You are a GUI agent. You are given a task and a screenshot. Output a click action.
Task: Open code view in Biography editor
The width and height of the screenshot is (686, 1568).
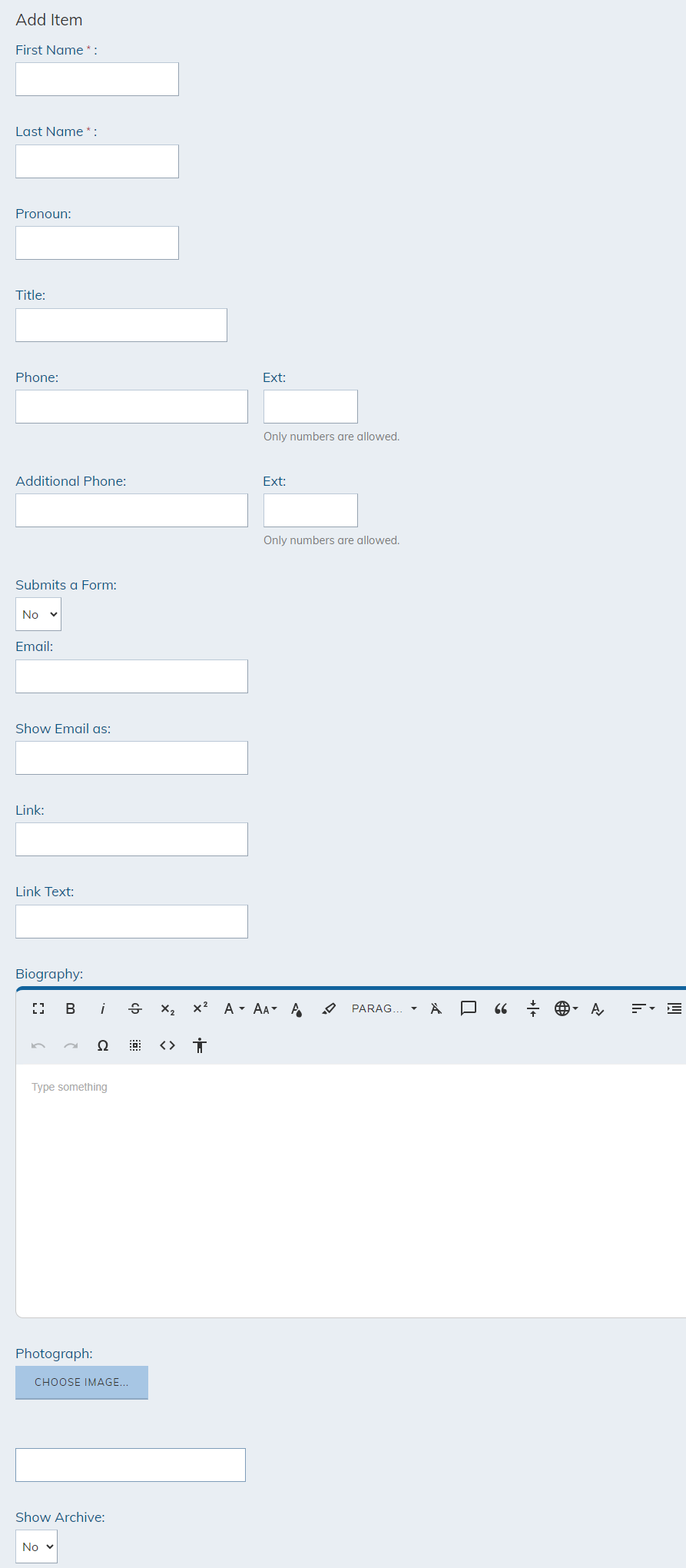[x=167, y=1045]
